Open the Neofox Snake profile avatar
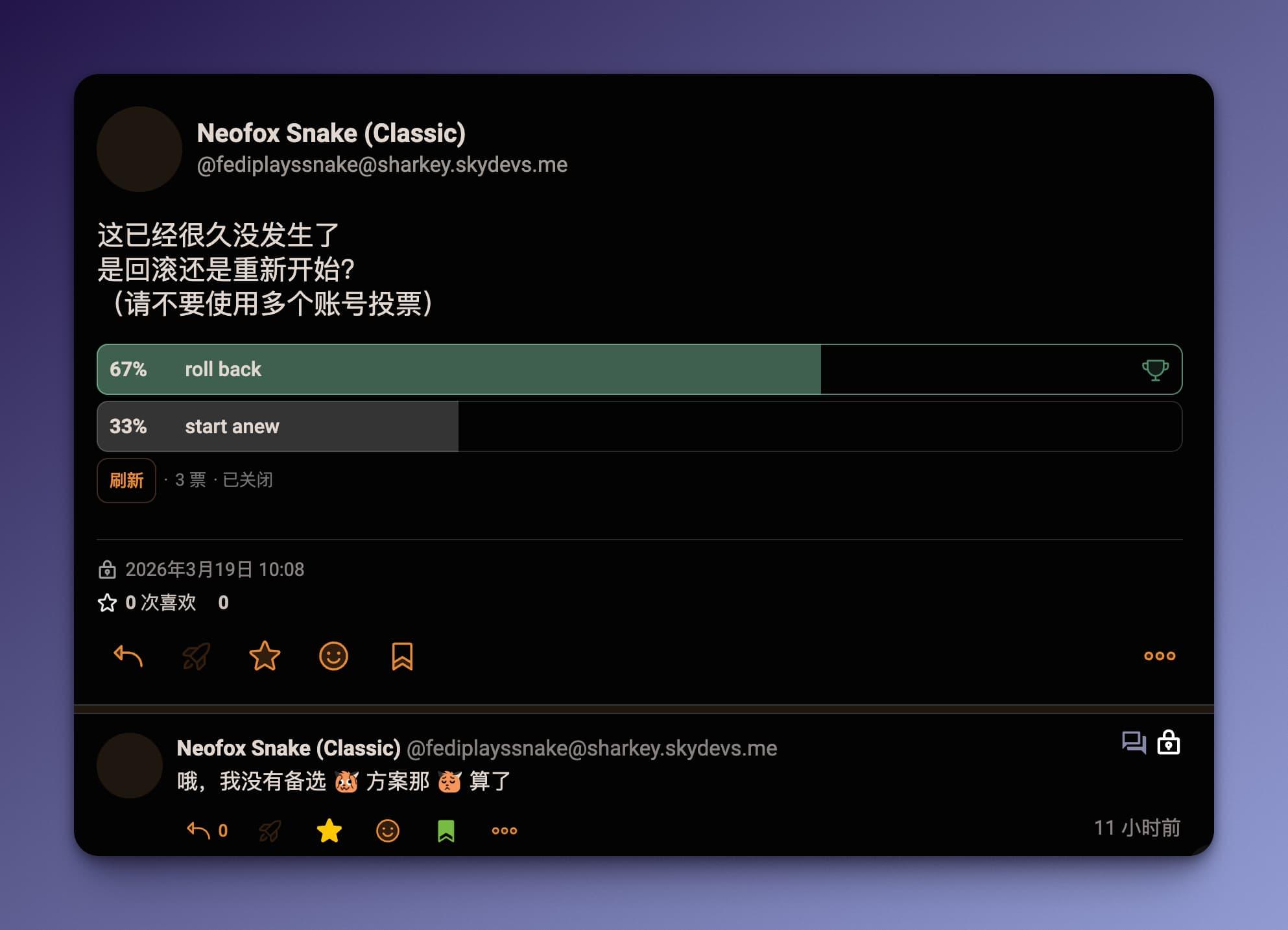This screenshot has height=930, width=1288. pos(139,149)
